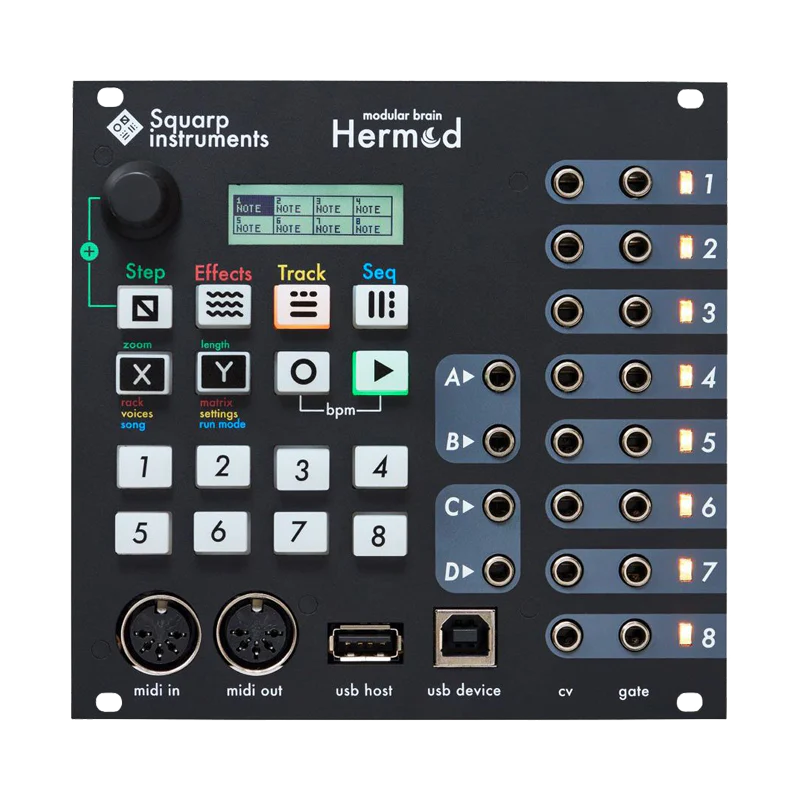This screenshot has height=800, width=800.
Task: Select track pad number 8
Action: point(380,535)
